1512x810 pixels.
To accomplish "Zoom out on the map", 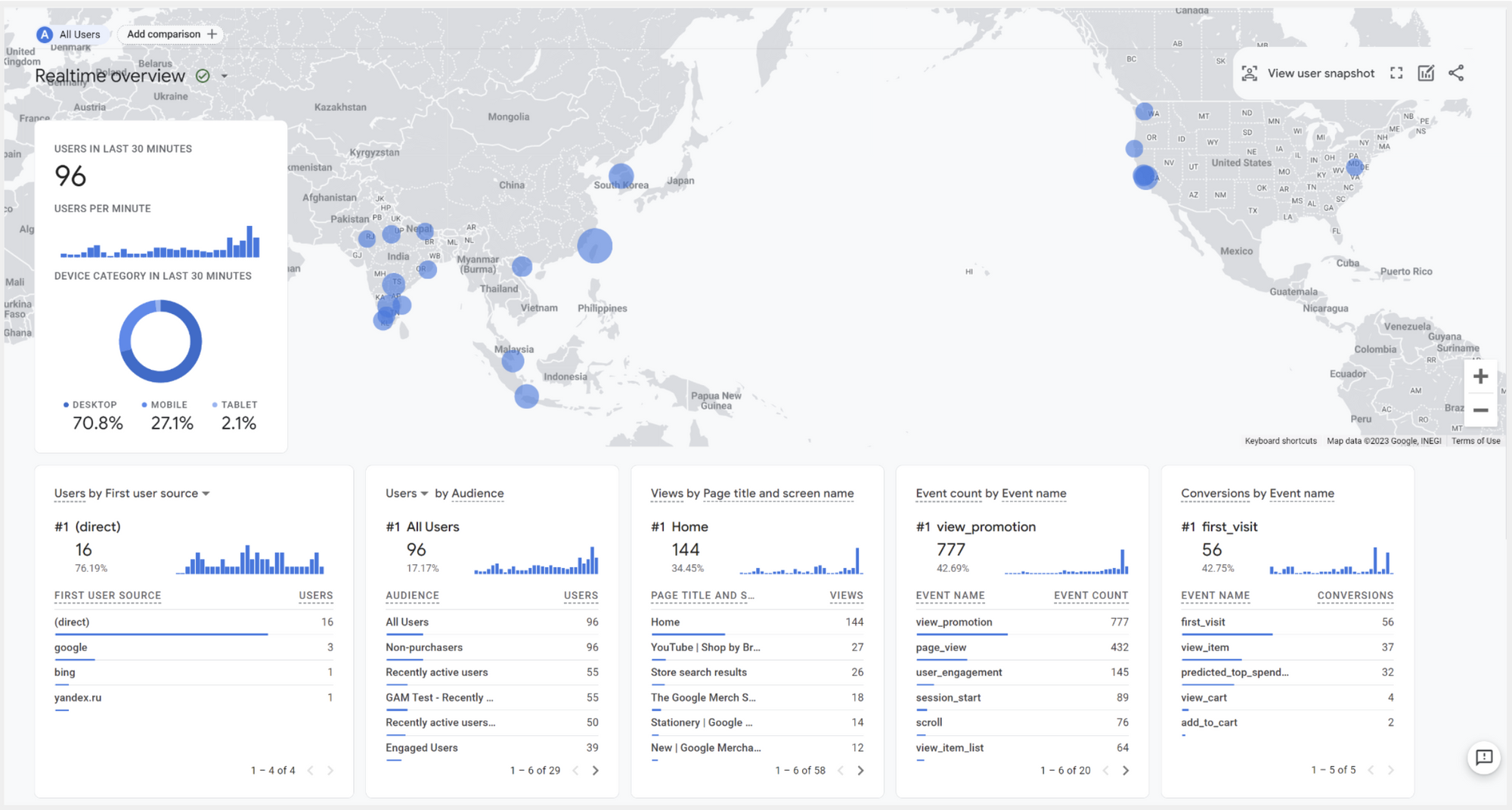I will coord(1480,410).
